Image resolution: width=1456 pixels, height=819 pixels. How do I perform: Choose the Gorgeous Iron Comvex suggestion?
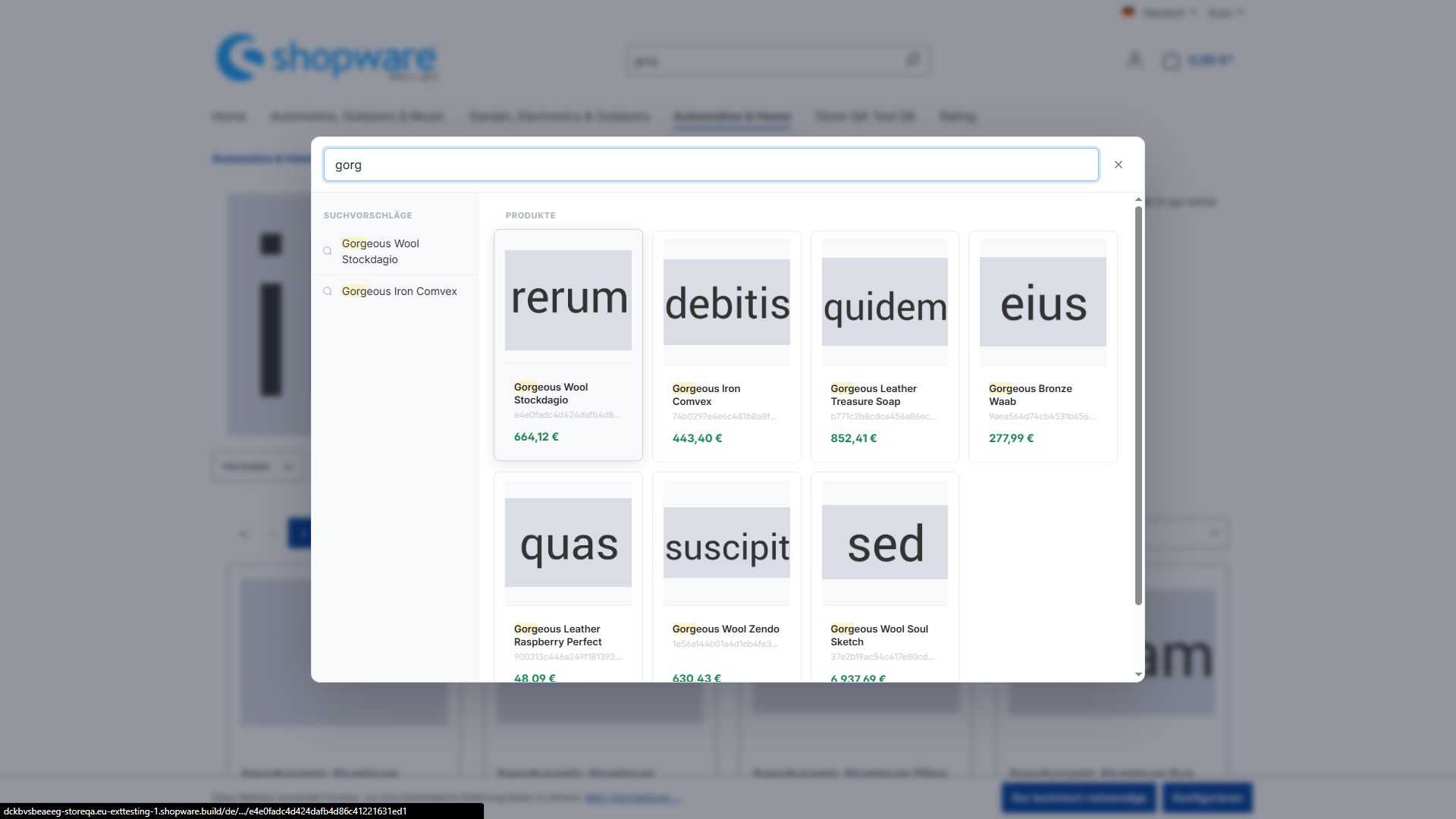(400, 291)
